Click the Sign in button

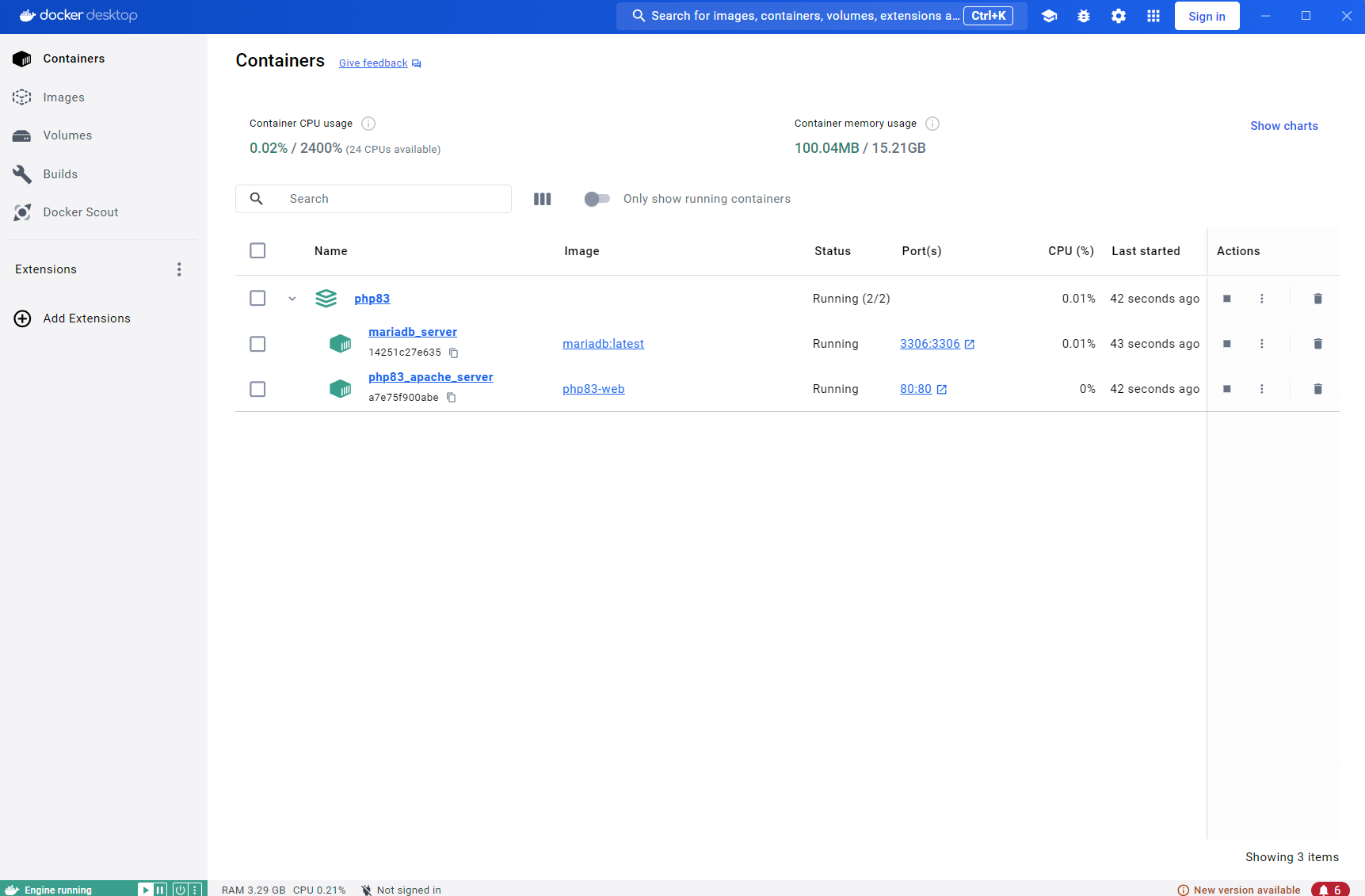click(x=1206, y=16)
